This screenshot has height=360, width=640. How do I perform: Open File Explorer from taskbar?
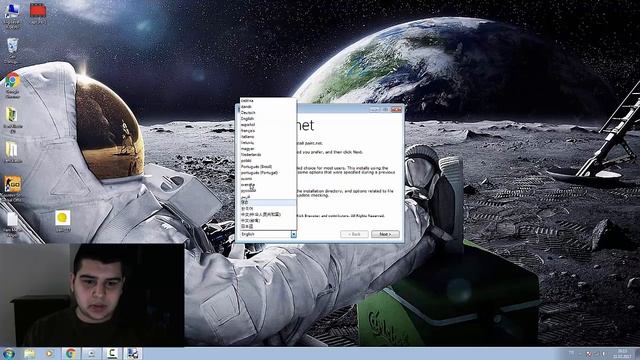pyautogui.click(x=29, y=353)
